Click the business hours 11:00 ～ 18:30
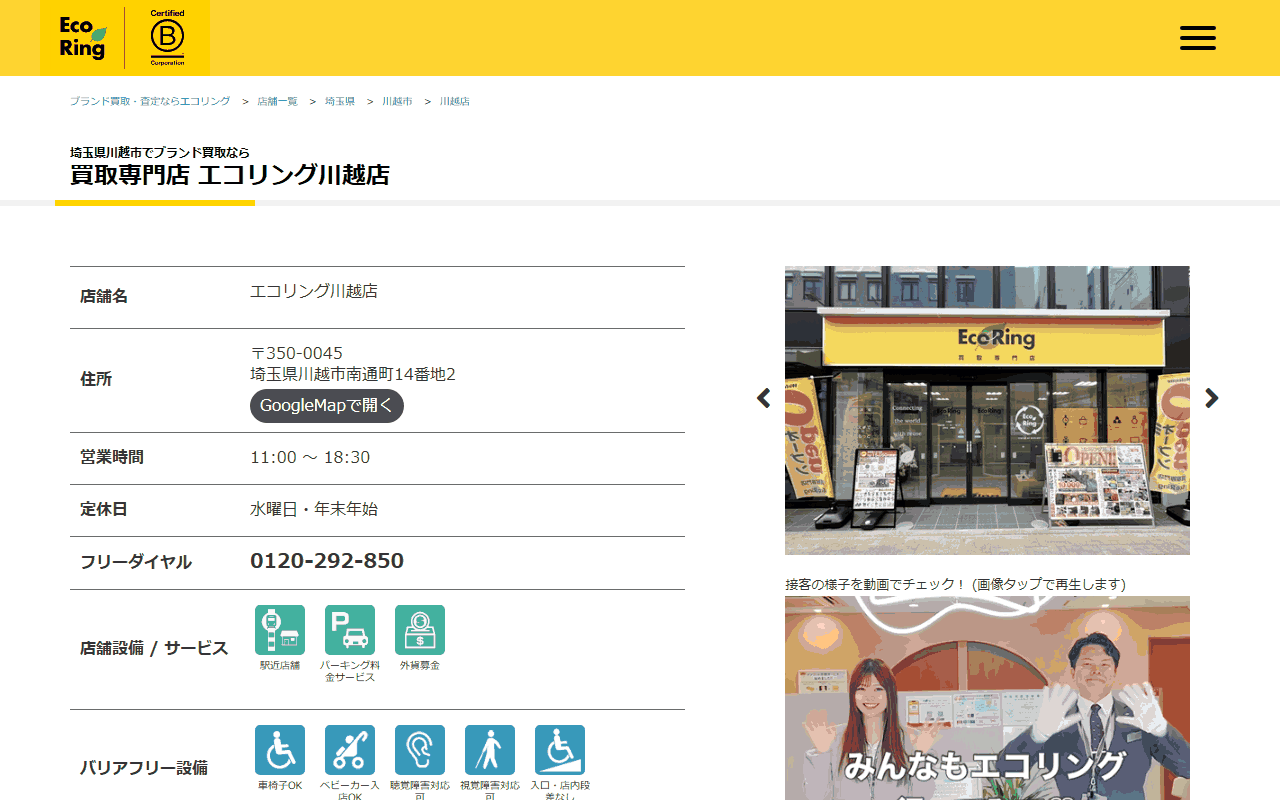 [310, 457]
